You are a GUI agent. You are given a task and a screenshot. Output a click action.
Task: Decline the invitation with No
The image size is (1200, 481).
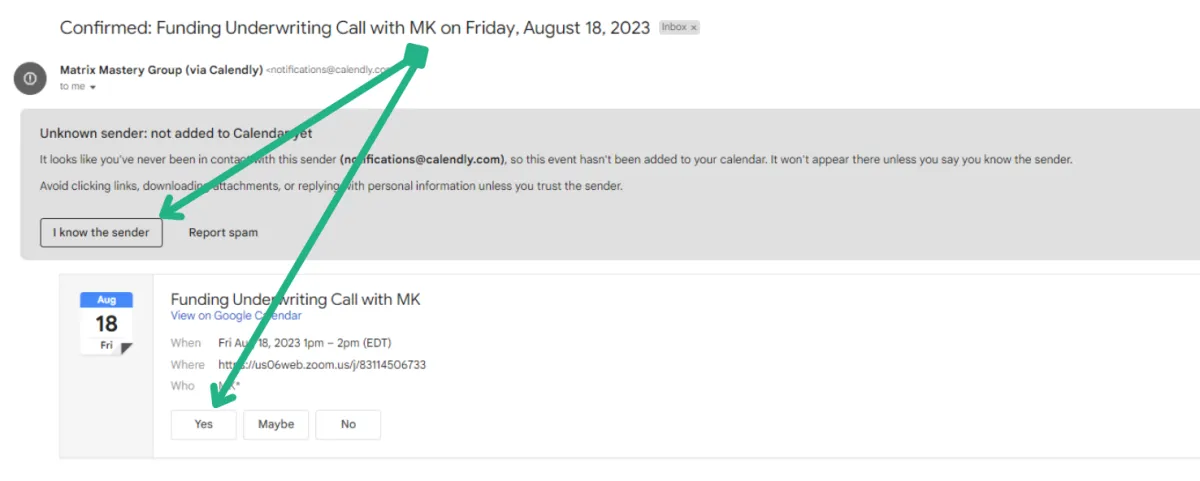(x=348, y=424)
